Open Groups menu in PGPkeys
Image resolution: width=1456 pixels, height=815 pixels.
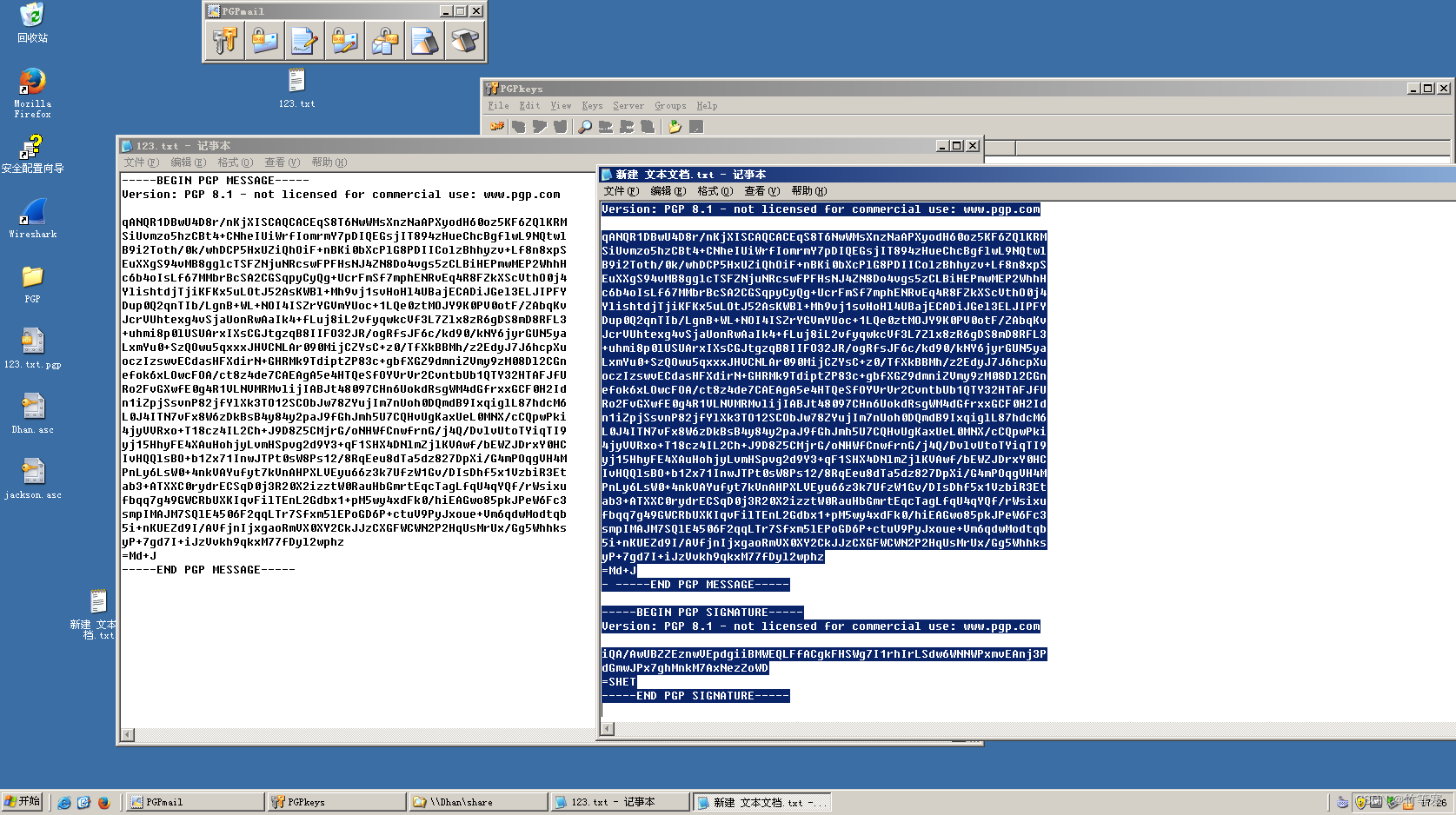pos(670,106)
